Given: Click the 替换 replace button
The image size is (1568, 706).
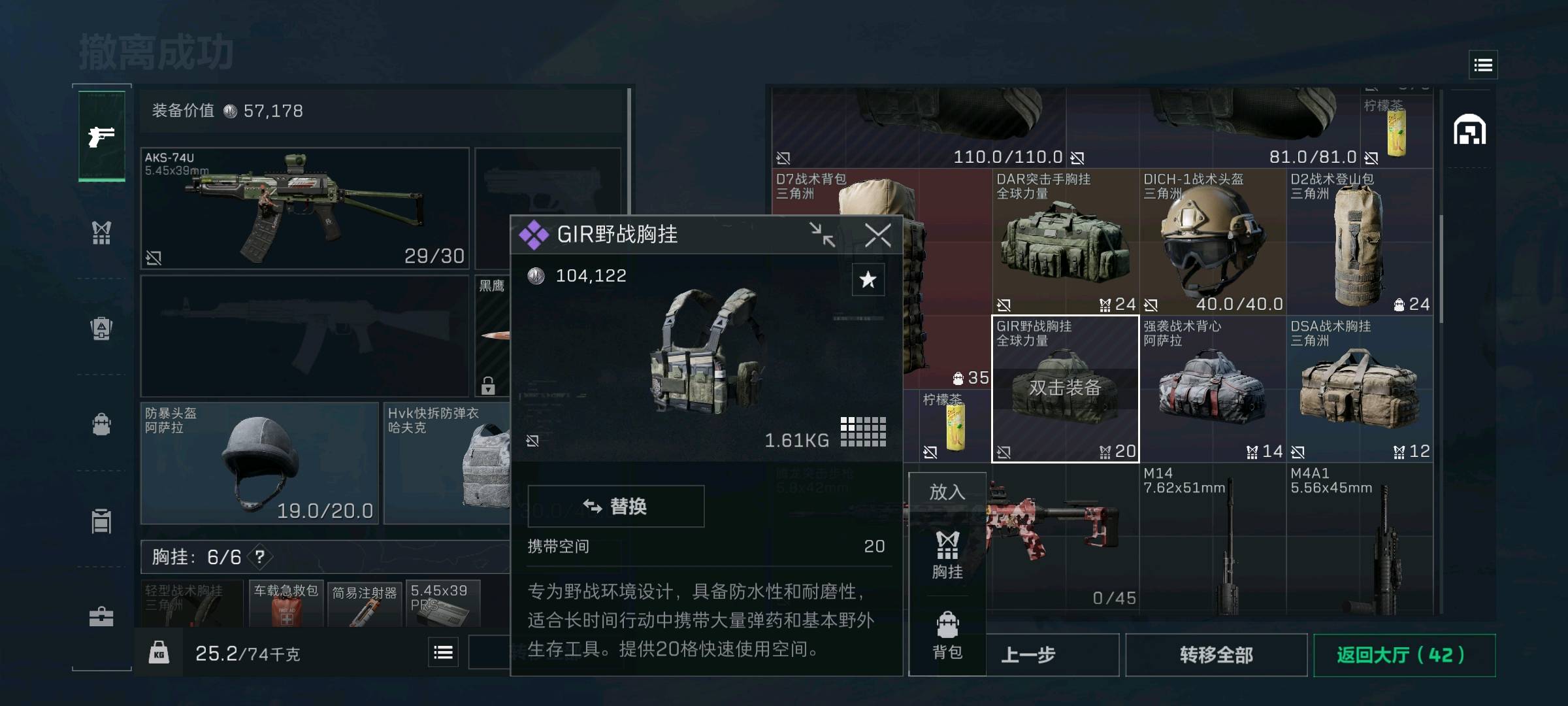Looking at the screenshot, I should [615, 506].
